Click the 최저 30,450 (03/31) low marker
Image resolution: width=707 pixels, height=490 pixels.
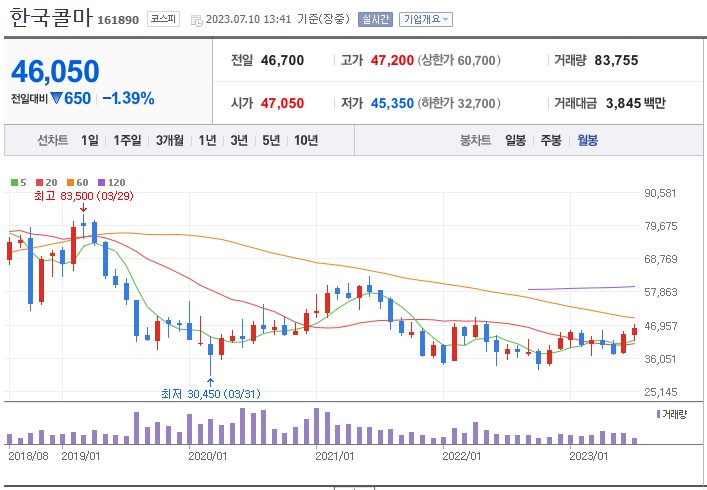click(211, 394)
